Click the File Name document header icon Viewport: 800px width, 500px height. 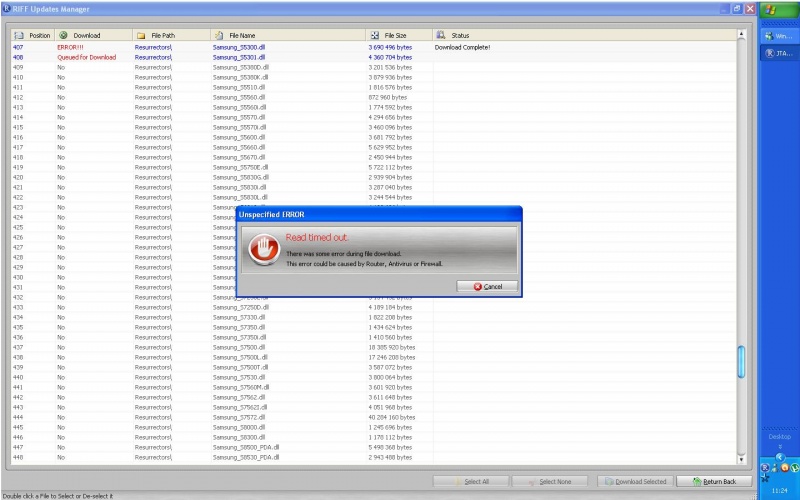219,35
